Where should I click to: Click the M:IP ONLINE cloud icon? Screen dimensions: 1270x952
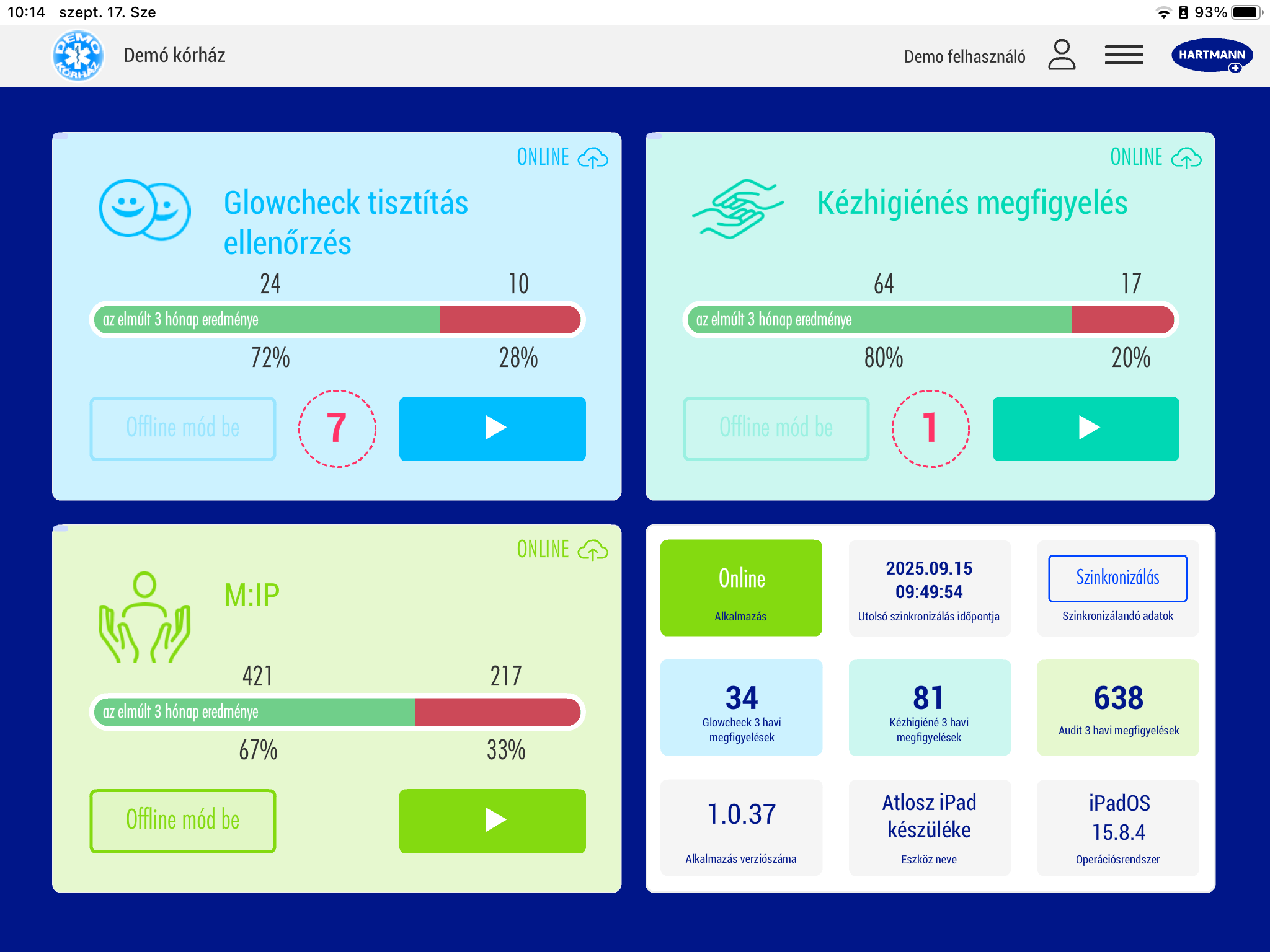(x=593, y=550)
